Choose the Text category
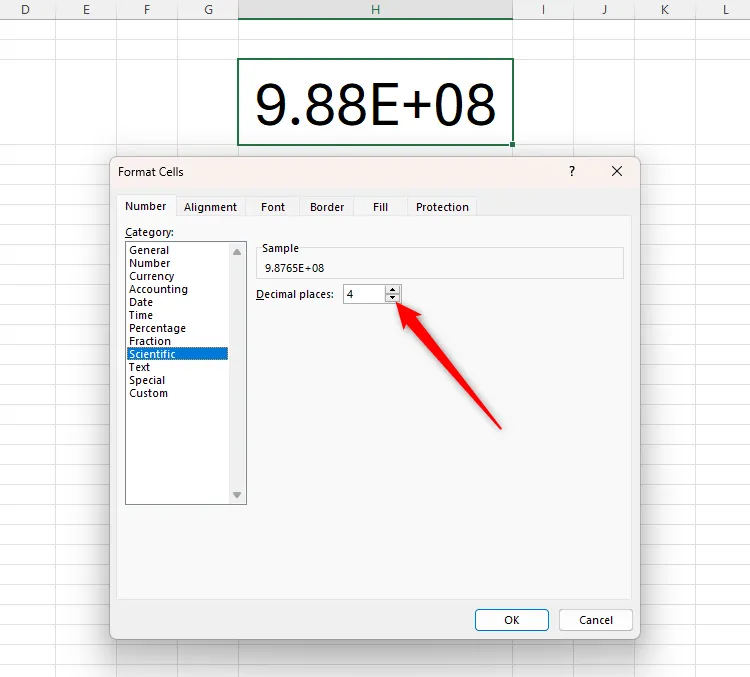Image resolution: width=750 pixels, height=677 pixels. point(177,367)
